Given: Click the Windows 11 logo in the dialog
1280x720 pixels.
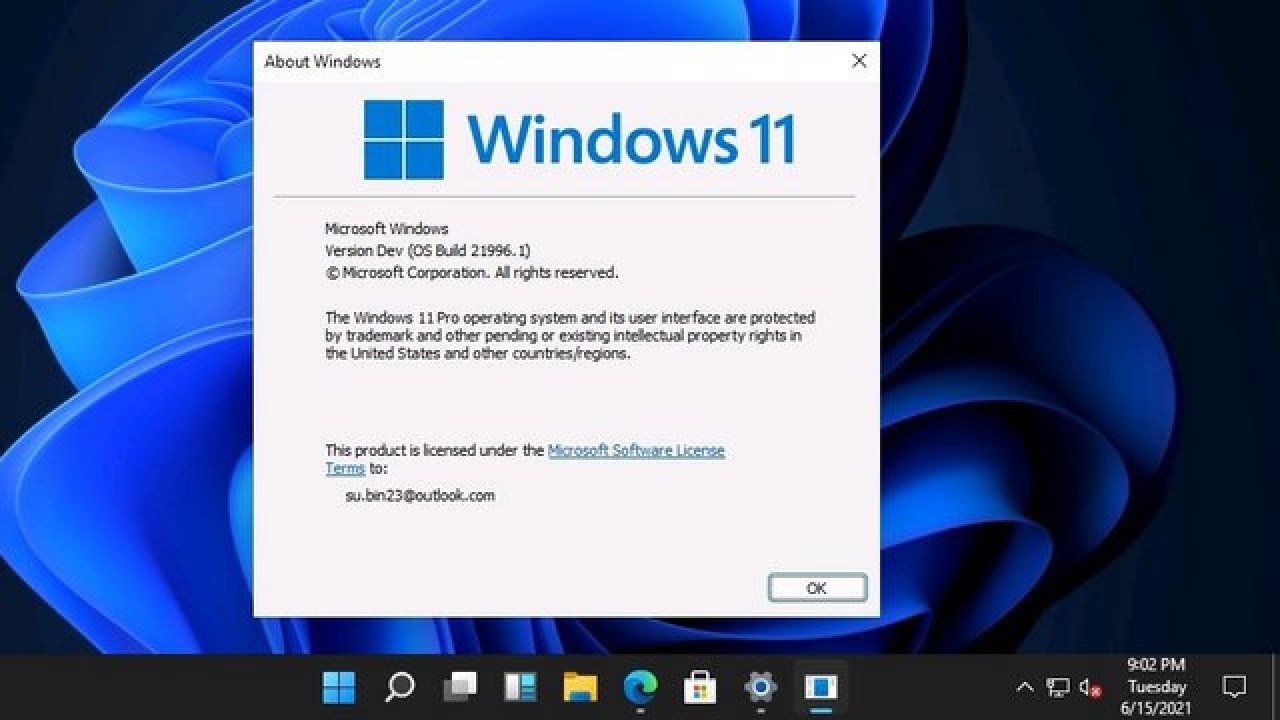Looking at the screenshot, I should click(405, 138).
